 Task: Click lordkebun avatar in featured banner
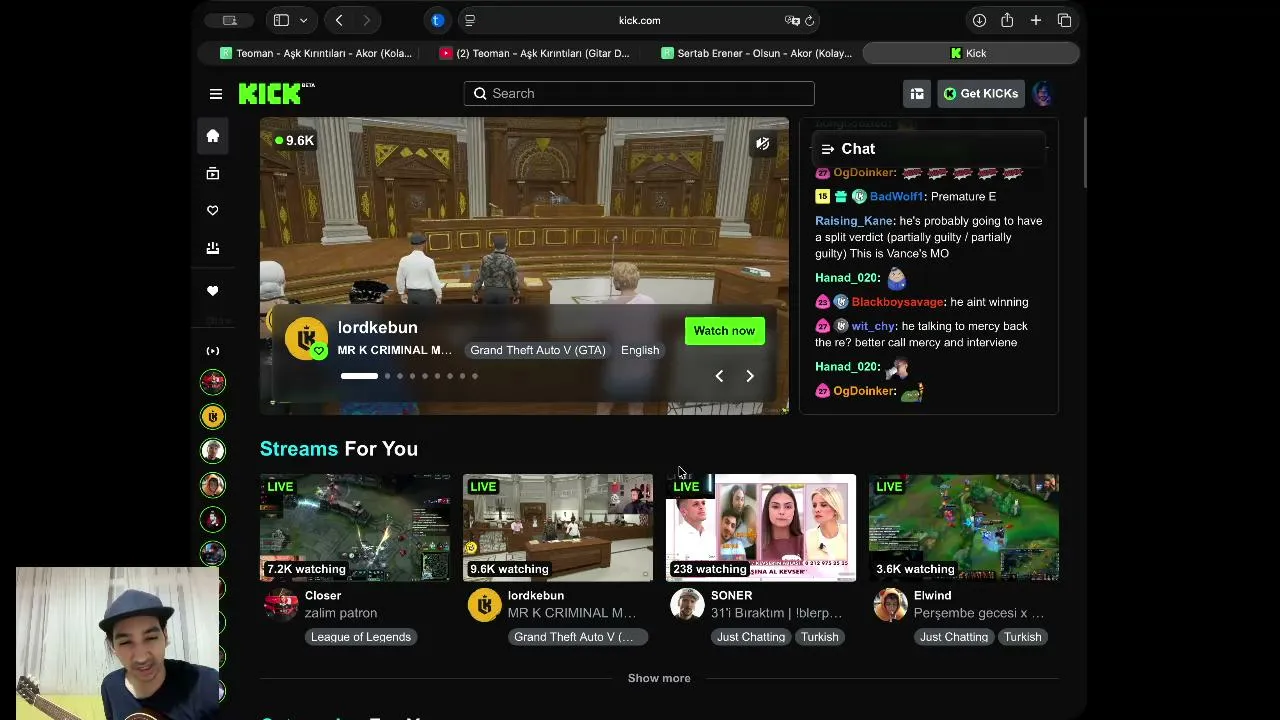tap(306, 338)
